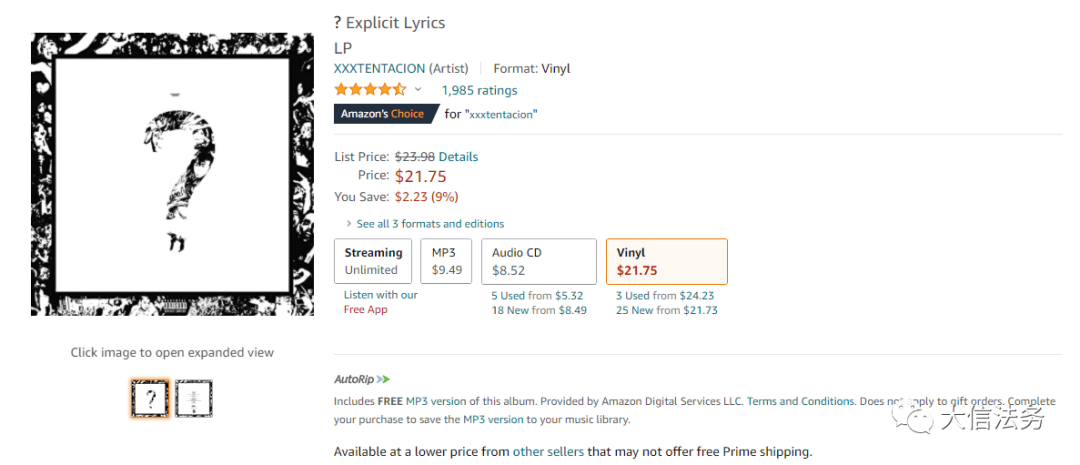
Task: Open the Terms and Conditions link
Action: tap(801, 401)
